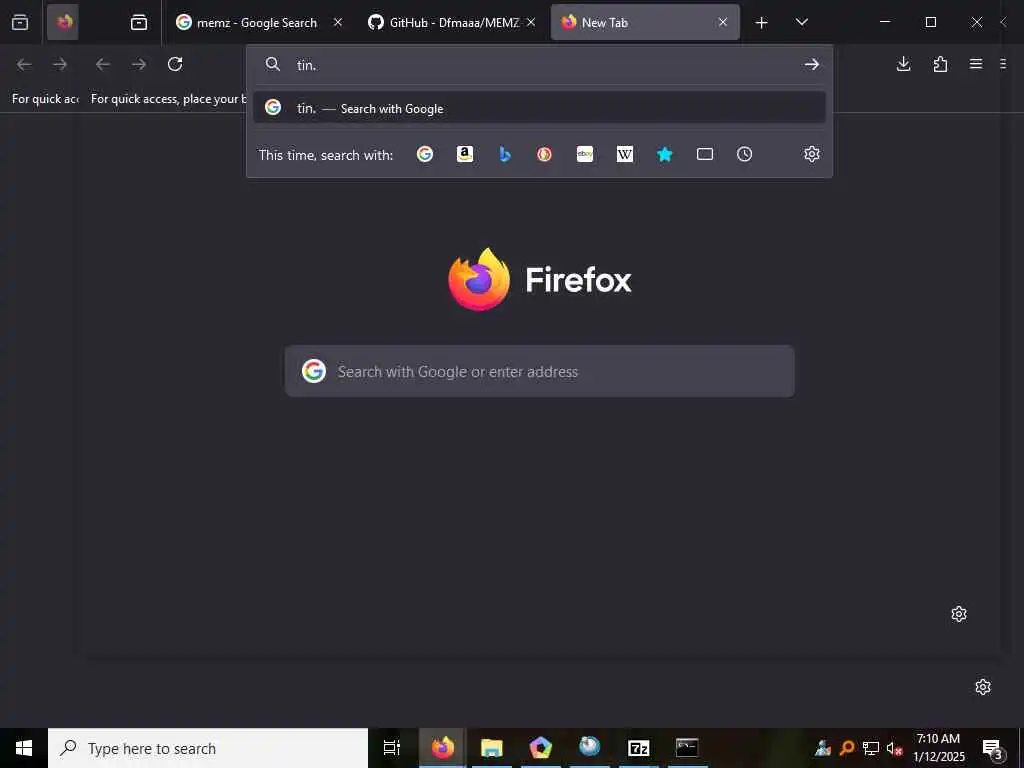
Task: Open the 7-Zip taskbar icon
Action: pyautogui.click(x=638, y=748)
